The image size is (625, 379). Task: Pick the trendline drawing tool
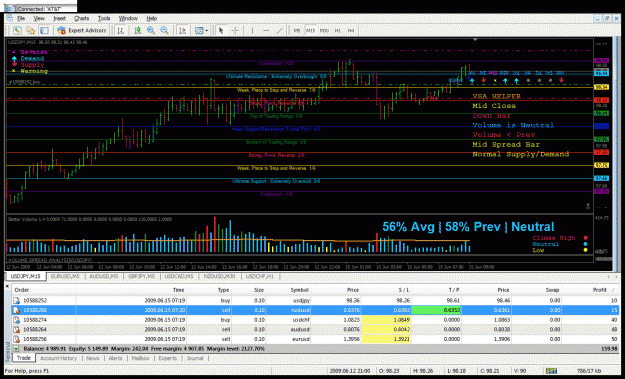click(280, 30)
